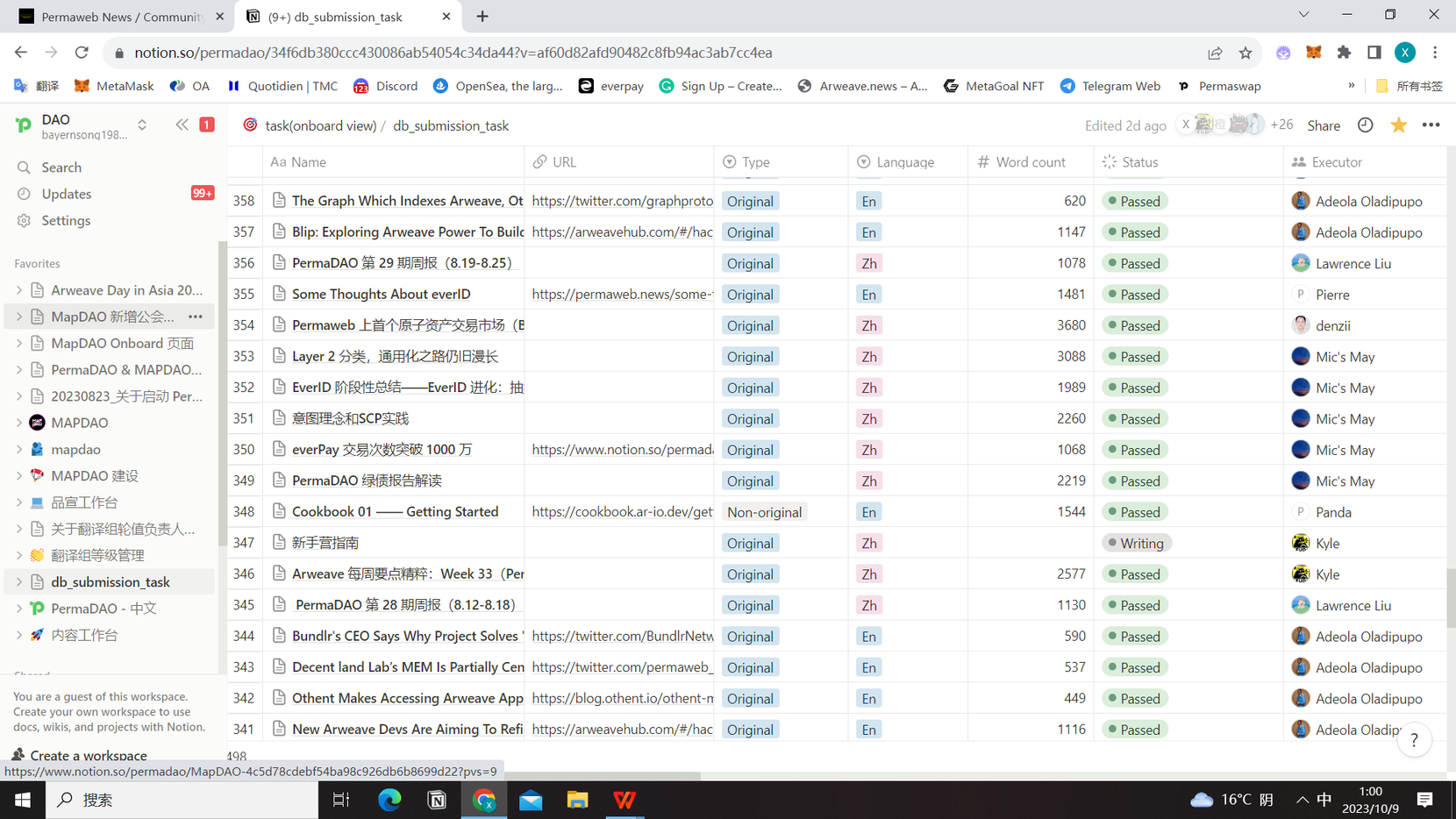Expand MAPDAO 建设 in the sidebar
1456x819 pixels.
coord(18,475)
